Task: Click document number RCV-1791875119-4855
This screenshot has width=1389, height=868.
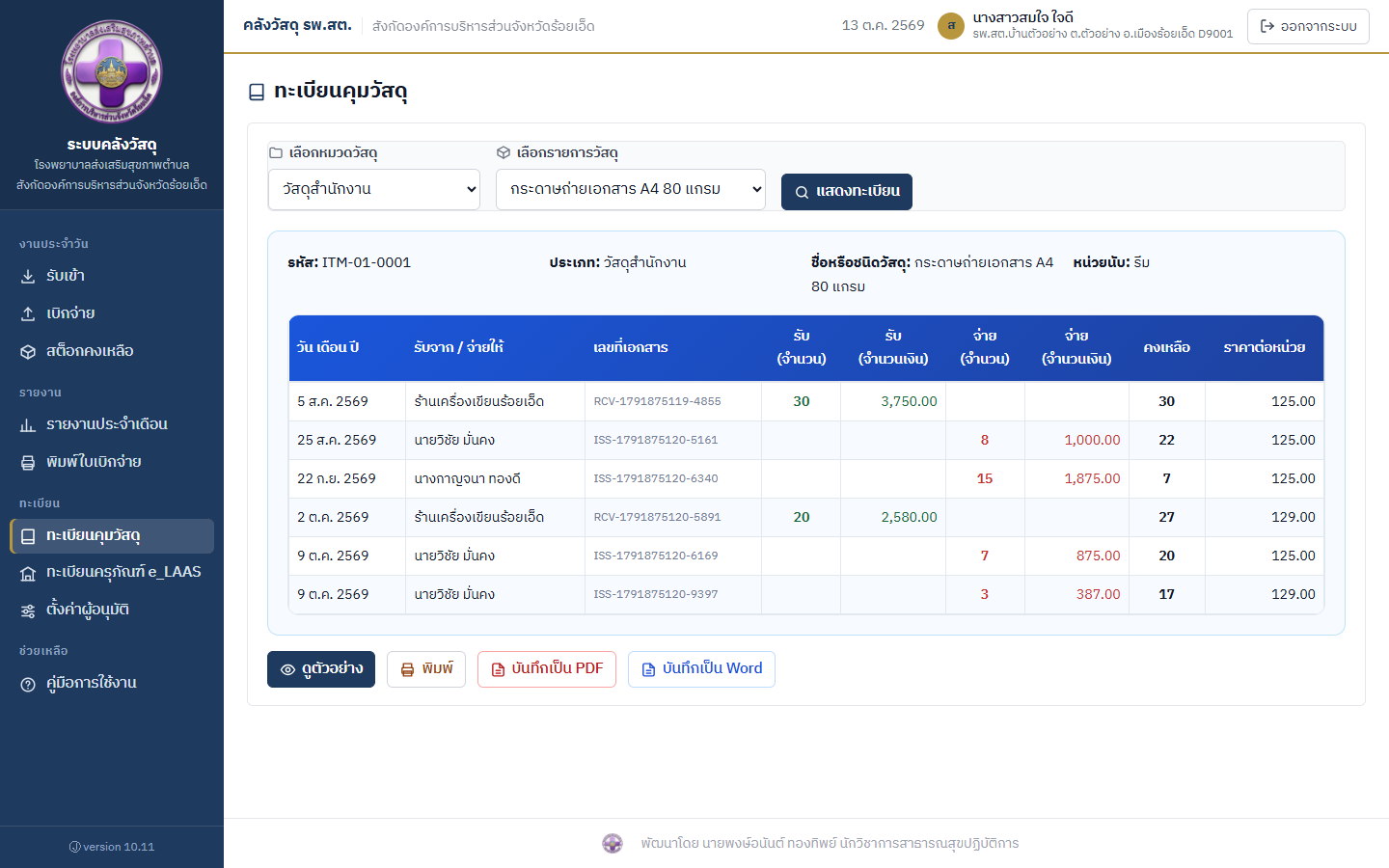Action: [657, 401]
